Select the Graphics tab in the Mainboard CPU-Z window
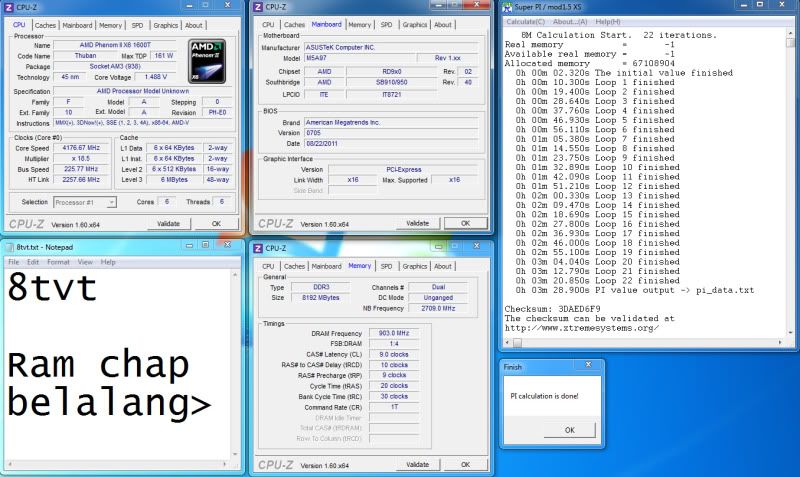The width and height of the screenshot is (800, 477). tap(415, 25)
